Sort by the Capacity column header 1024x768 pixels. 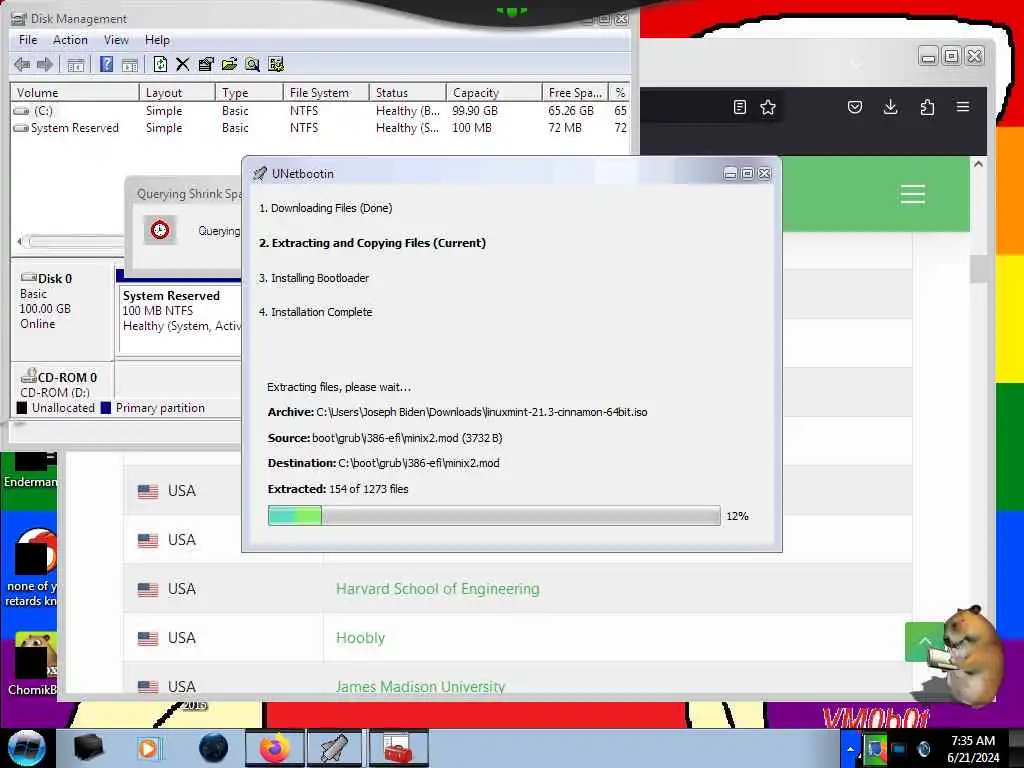pyautogui.click(x=494, y=93)
